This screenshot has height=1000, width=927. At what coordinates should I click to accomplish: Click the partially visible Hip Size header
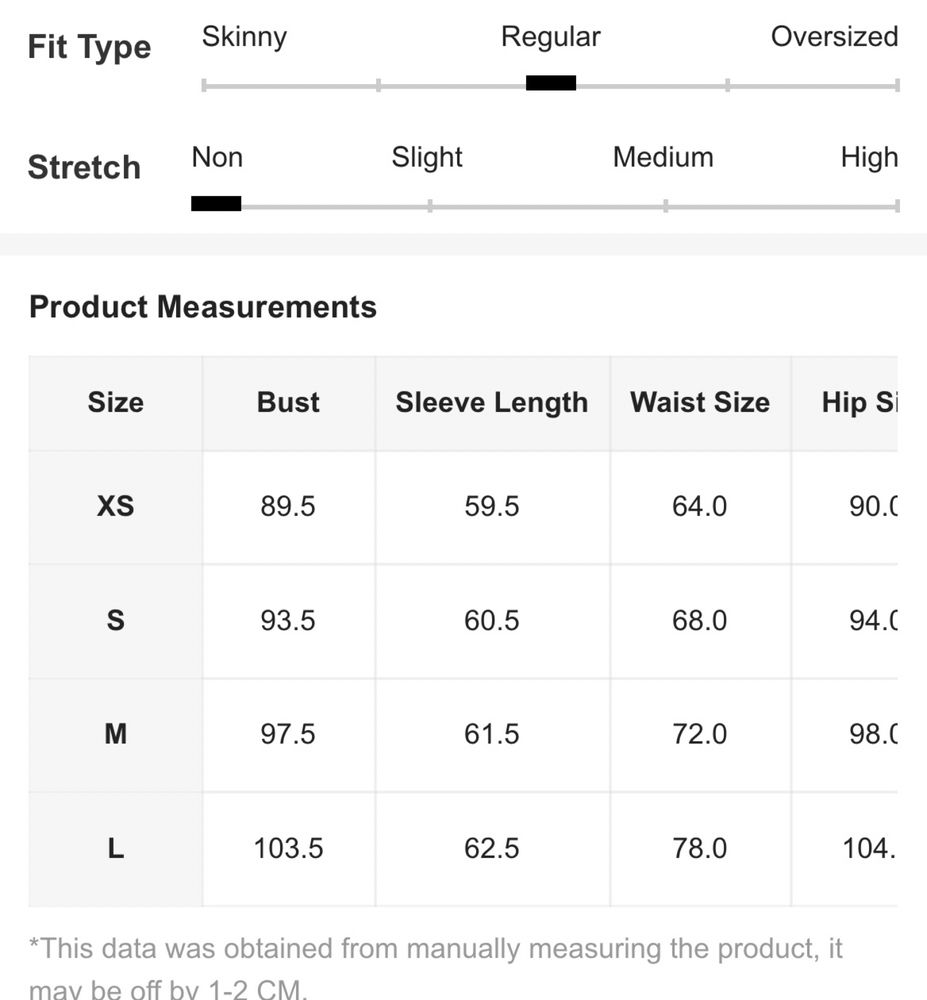click(859, 403)
